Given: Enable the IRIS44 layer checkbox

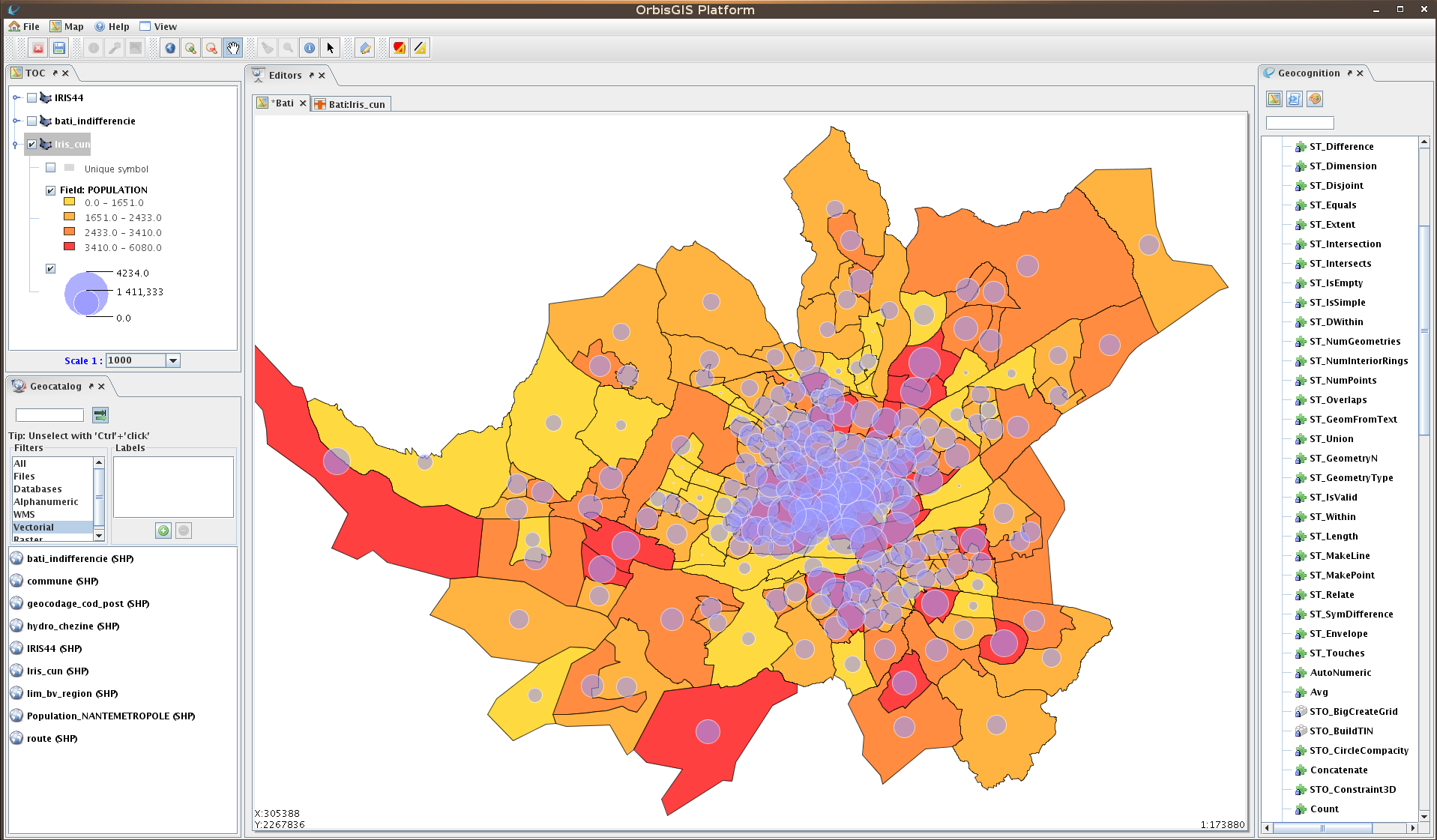Looking at the screenshot, I should click(x=31, y=97).
